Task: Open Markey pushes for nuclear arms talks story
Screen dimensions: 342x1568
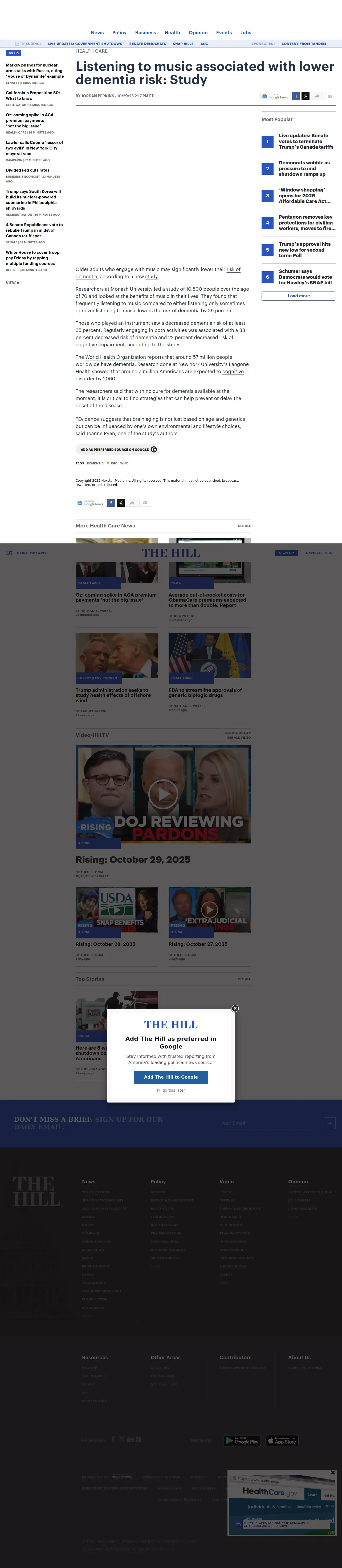Action: tap(35, 70)
